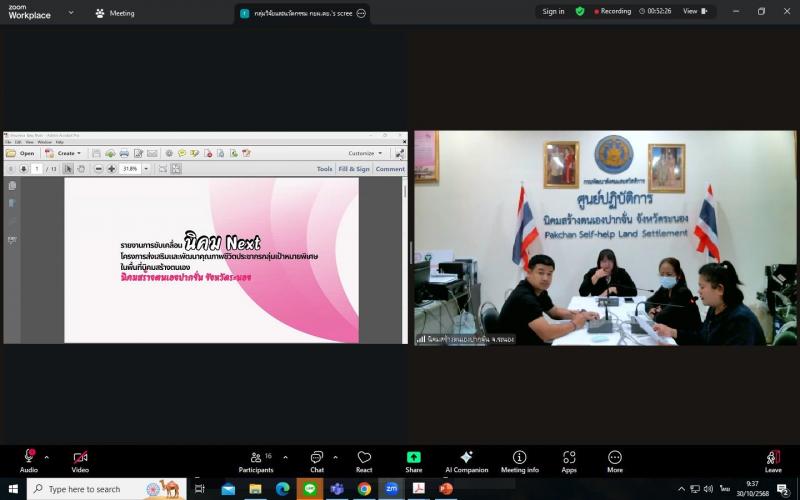The width and height of the screenshot is (800, 500).
Task: Open the Comment pane in Acrobat
Action: click(390, 168)
